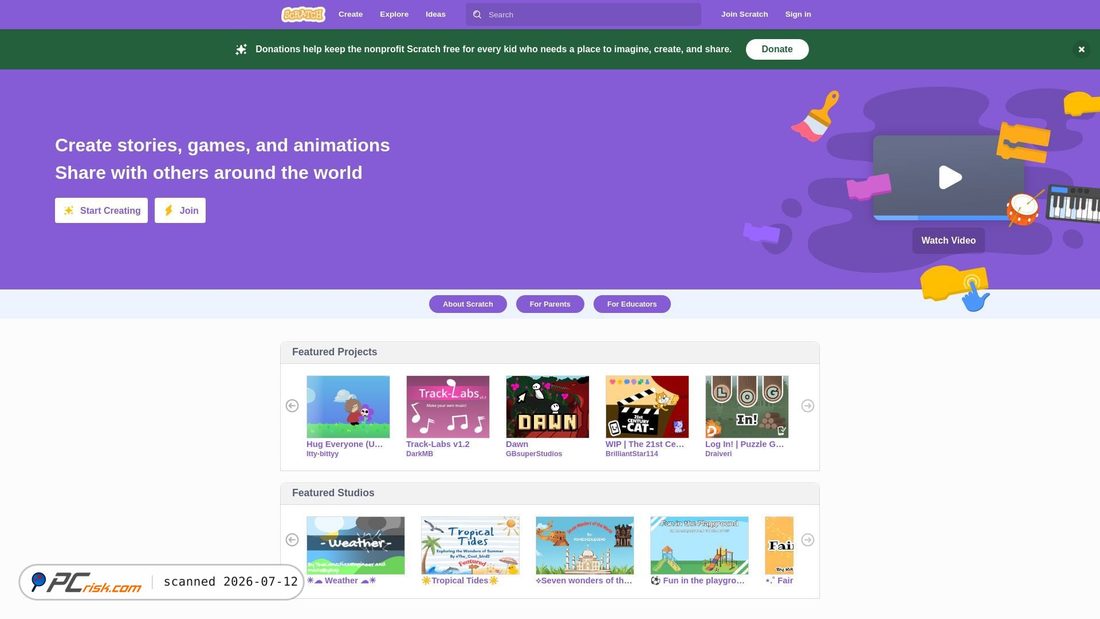Open author DarkMB profile

(420, 454)
